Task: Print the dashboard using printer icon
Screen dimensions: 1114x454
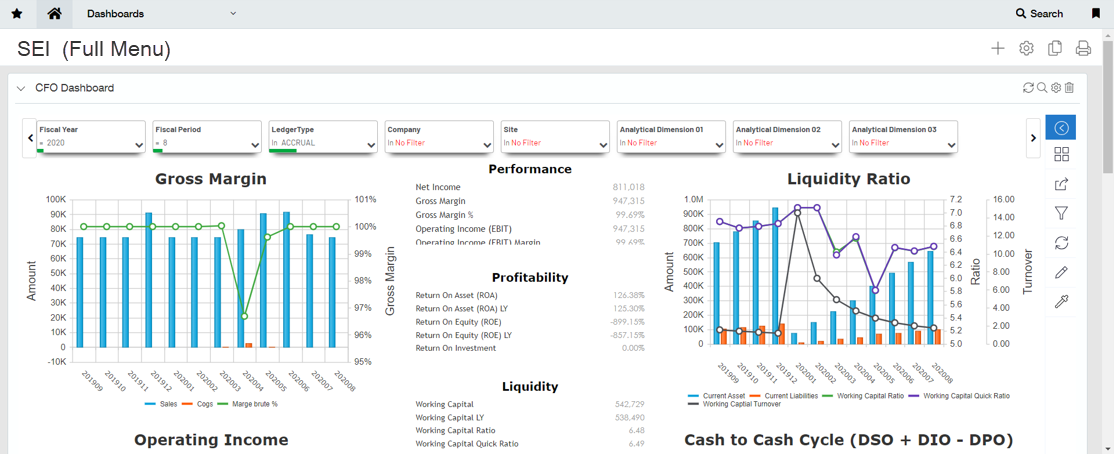Action: click(x=1082, y=49)
